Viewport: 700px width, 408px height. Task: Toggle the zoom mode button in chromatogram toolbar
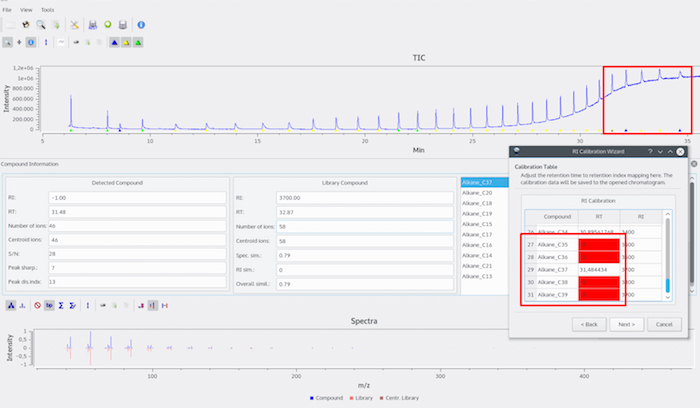click(x=9, y=43)
